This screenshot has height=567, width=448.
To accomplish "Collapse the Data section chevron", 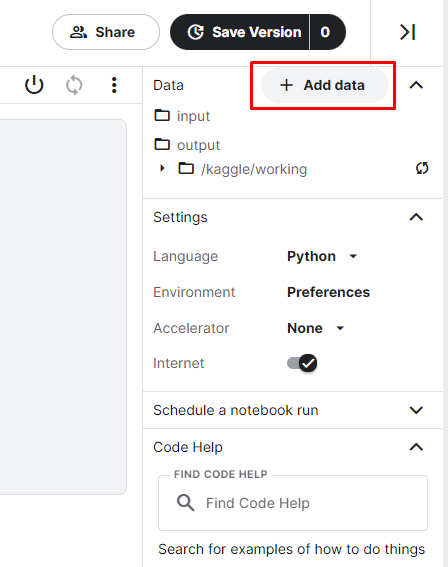I will click(416, 85).
